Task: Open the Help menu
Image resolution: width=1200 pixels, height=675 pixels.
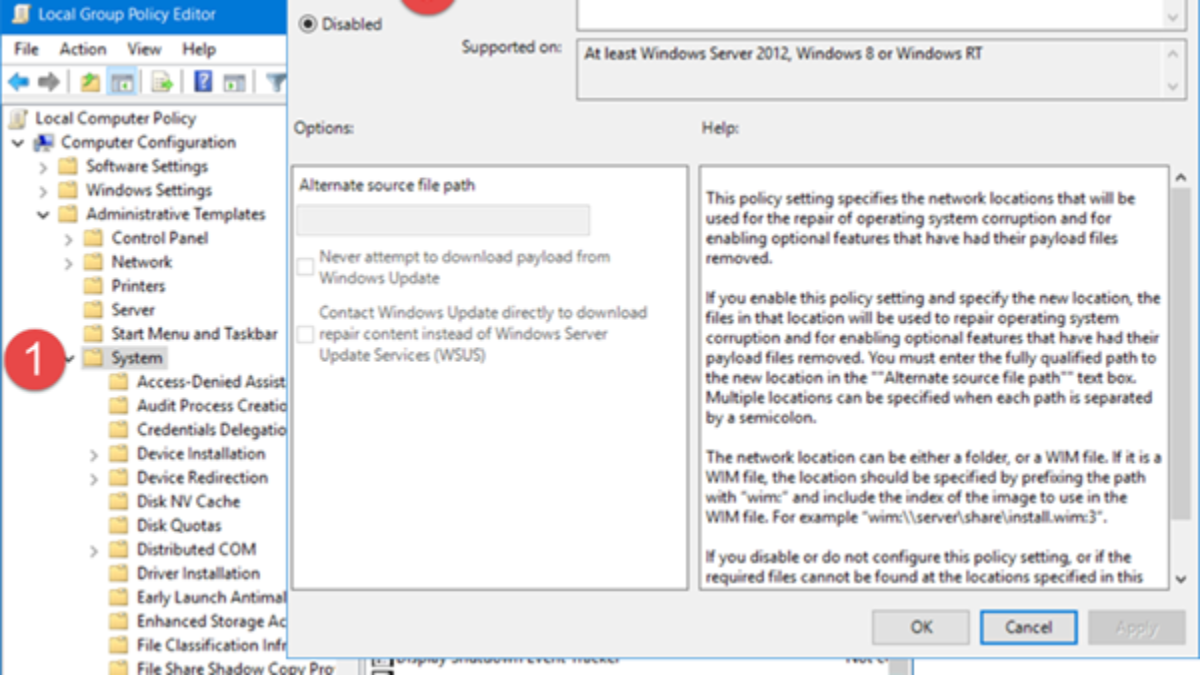Action: [x=199, y=49]
